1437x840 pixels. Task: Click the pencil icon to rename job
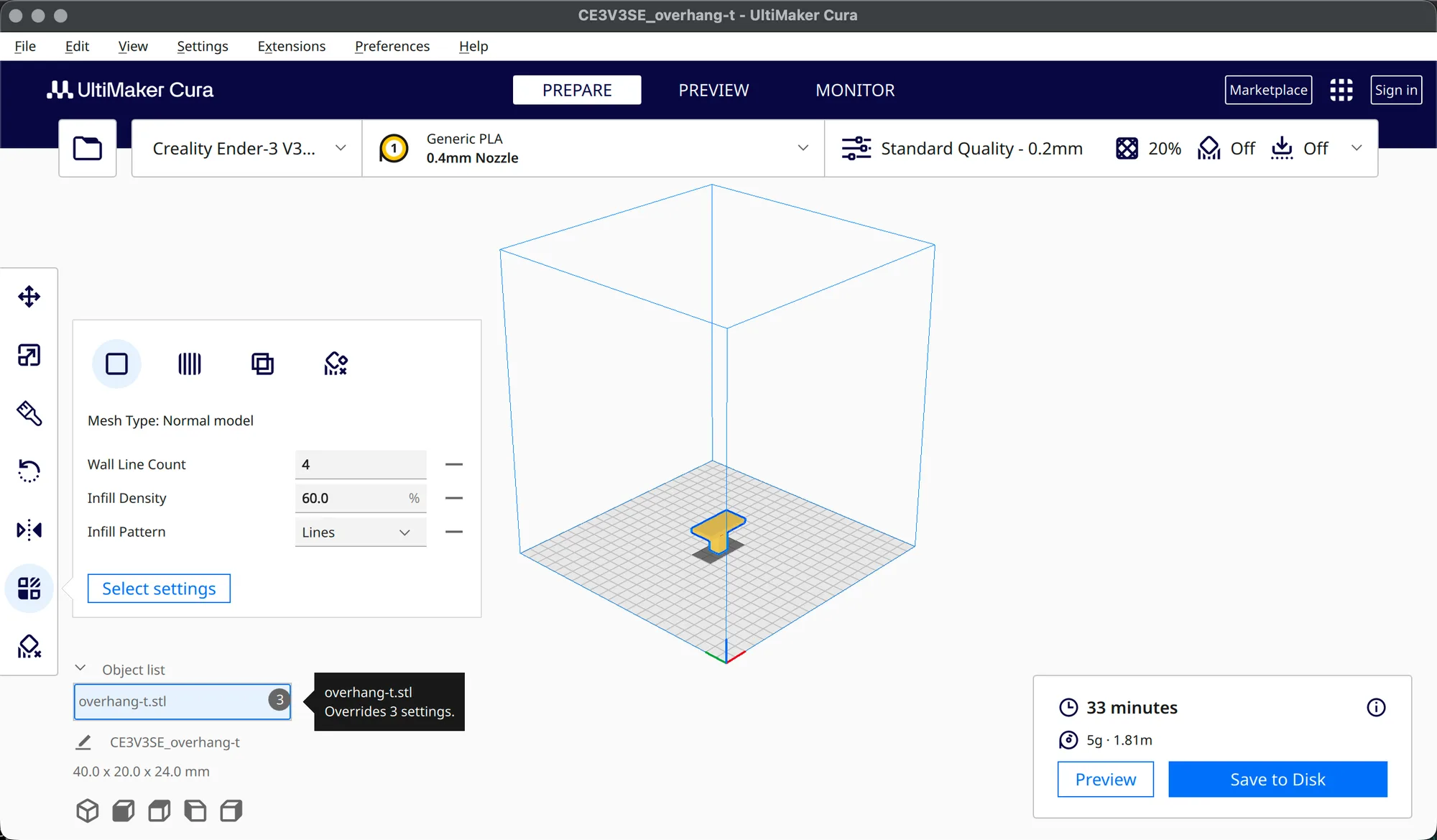pos(83,742)
